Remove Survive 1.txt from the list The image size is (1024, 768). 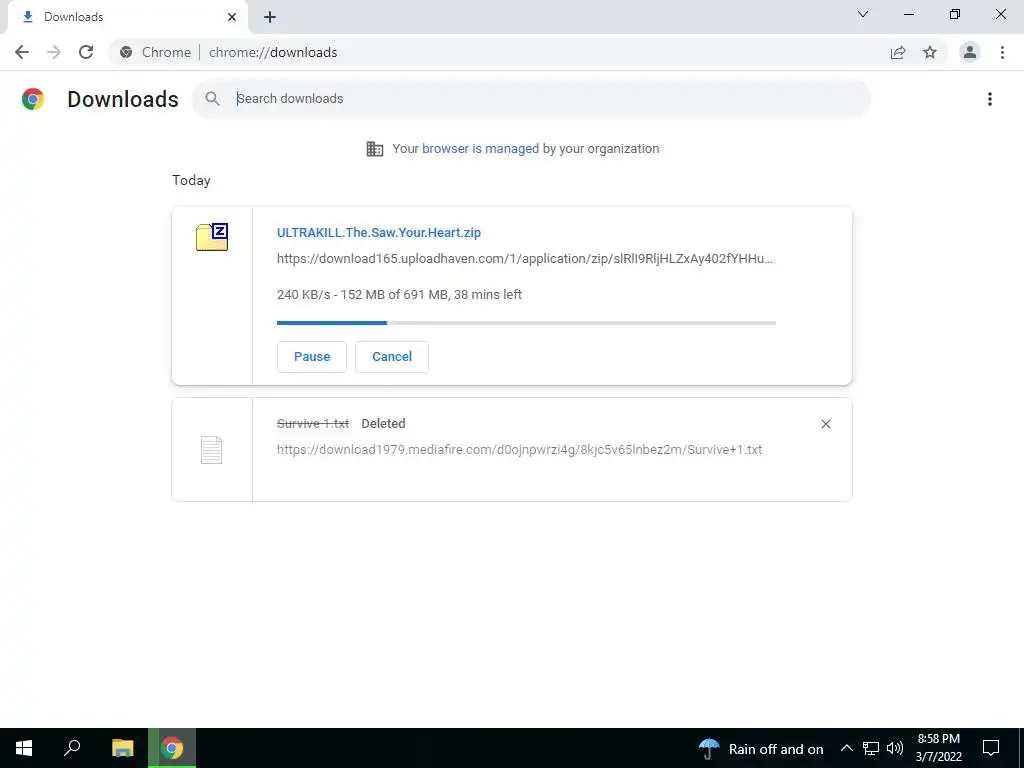(825, 424)
